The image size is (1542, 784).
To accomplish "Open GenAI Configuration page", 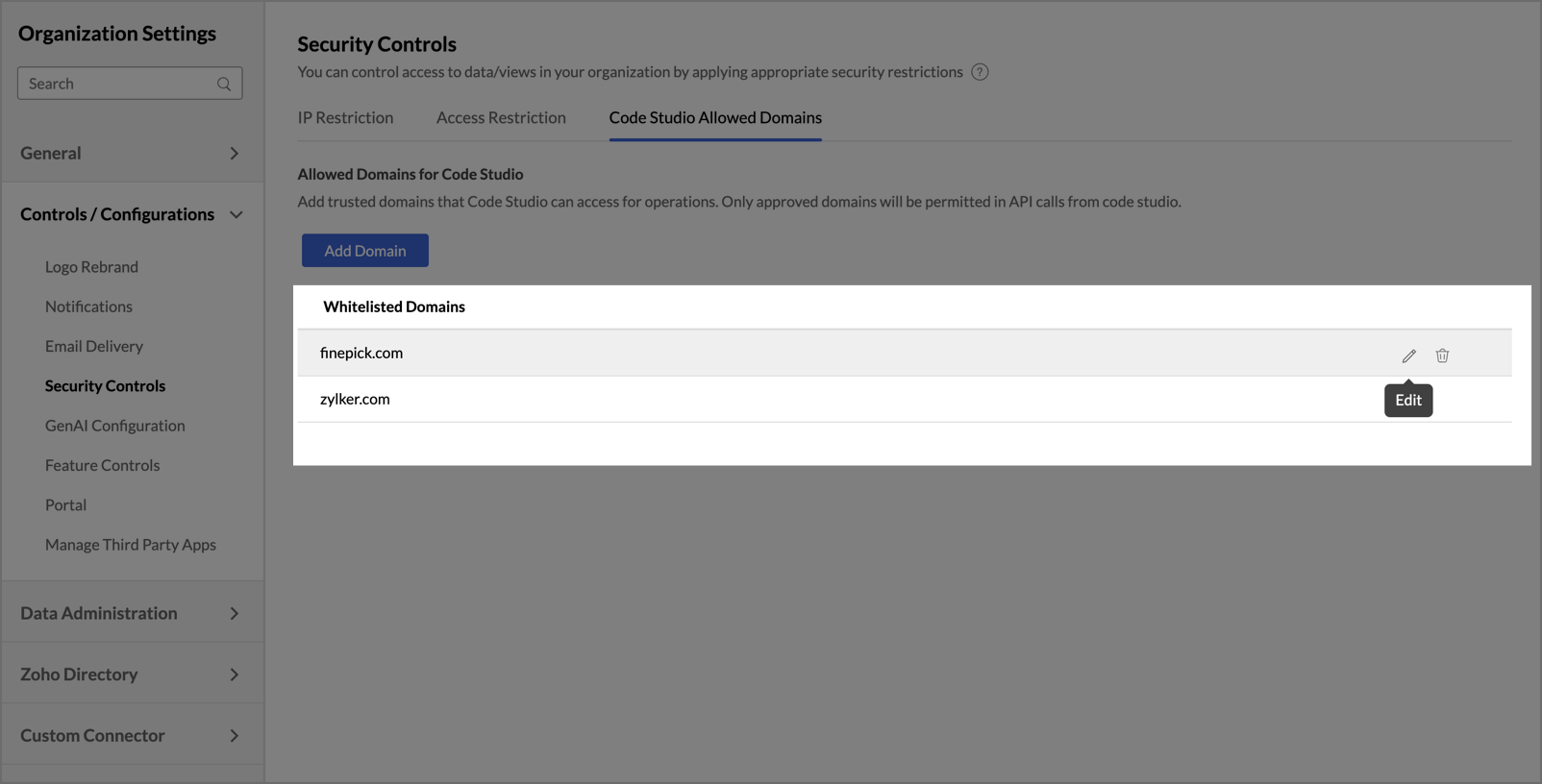I will tap(115, 426).
